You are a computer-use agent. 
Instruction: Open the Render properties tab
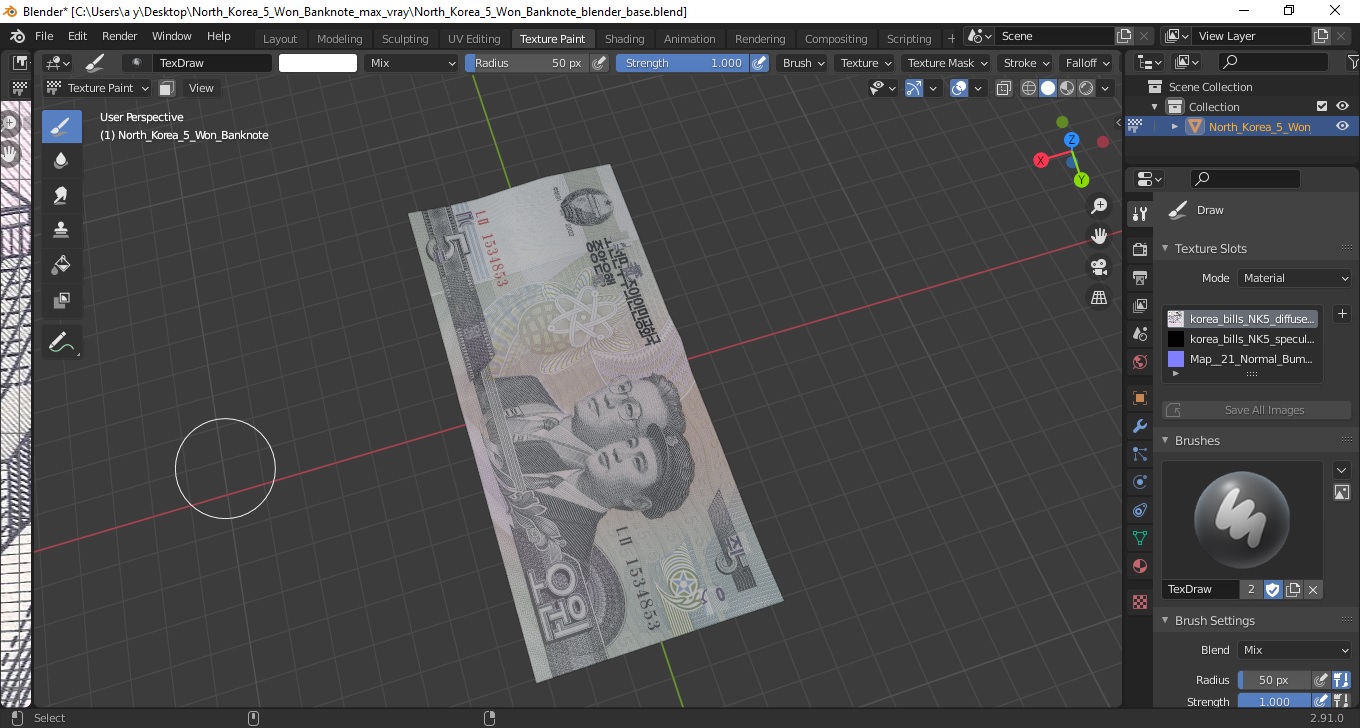click(1139, 249)
